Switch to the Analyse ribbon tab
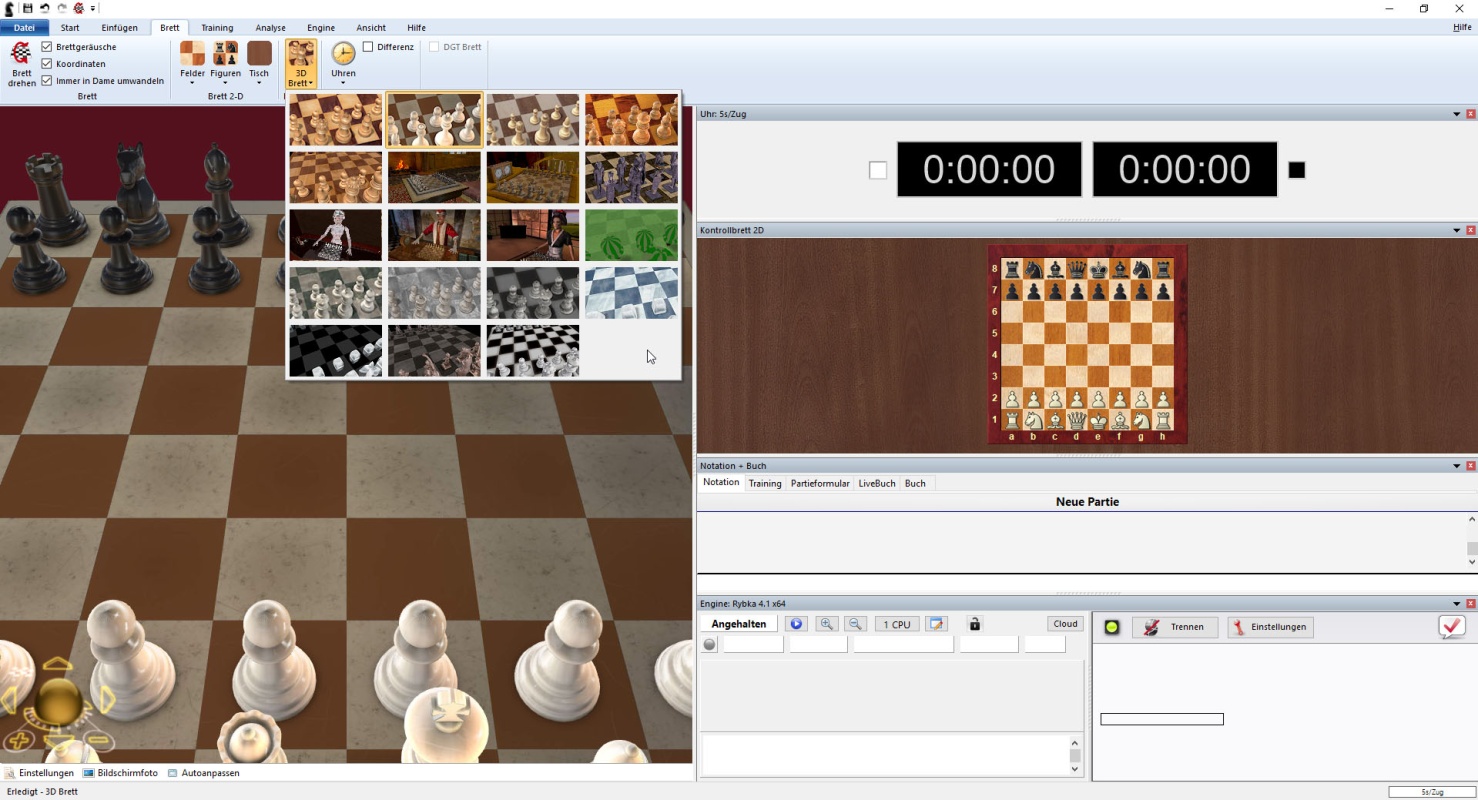 coord(270,28)
